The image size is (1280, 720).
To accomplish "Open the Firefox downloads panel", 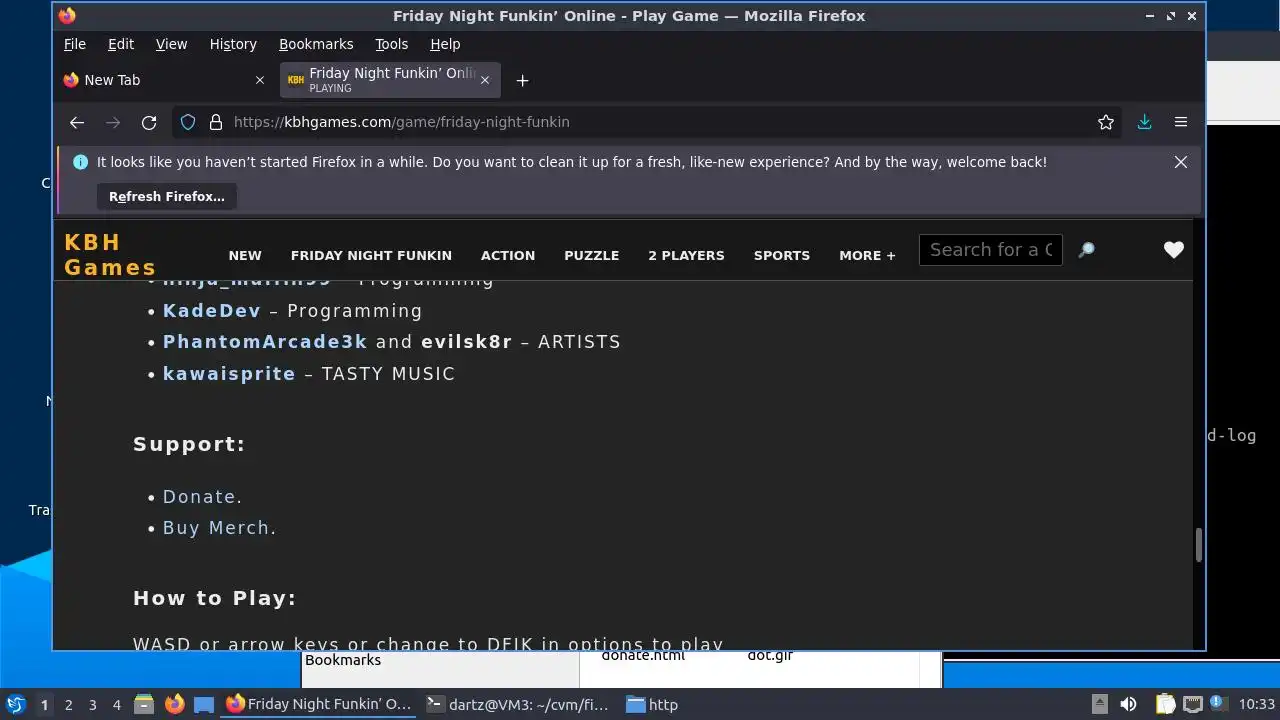I will tap(1145, 122).
